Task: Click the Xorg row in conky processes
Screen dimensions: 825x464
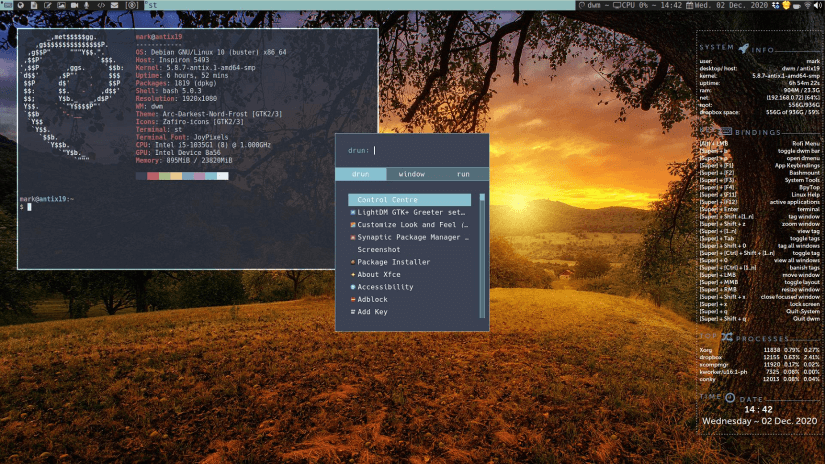Action: (759, 350)
